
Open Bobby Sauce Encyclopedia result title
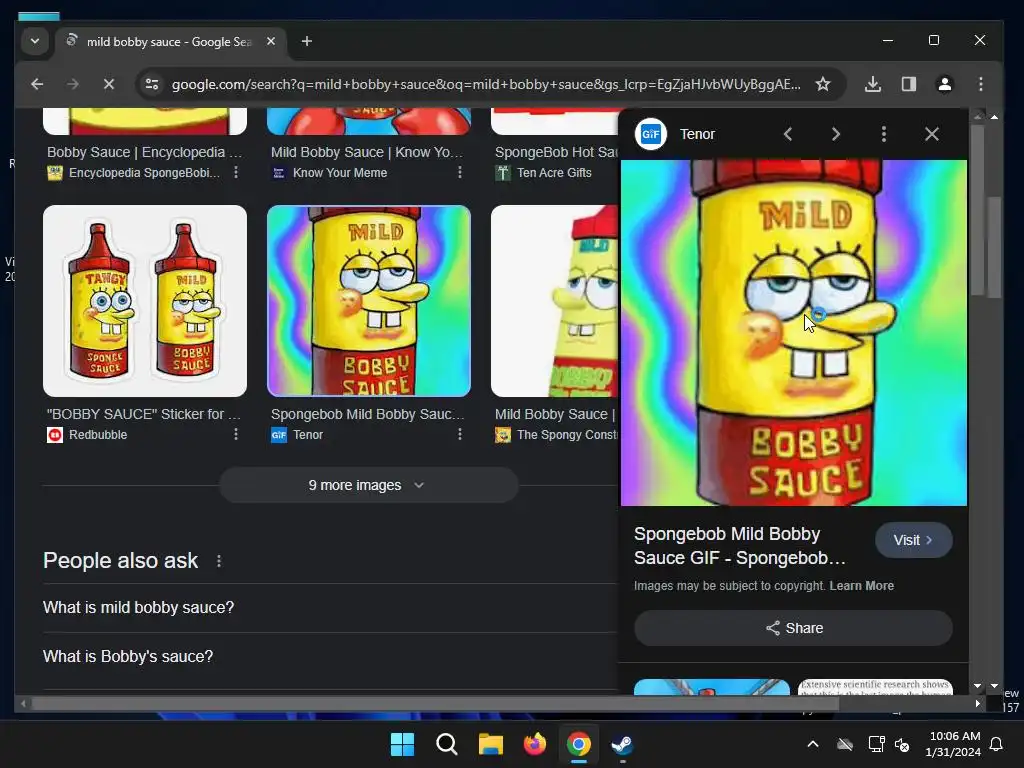coord(144,152)
